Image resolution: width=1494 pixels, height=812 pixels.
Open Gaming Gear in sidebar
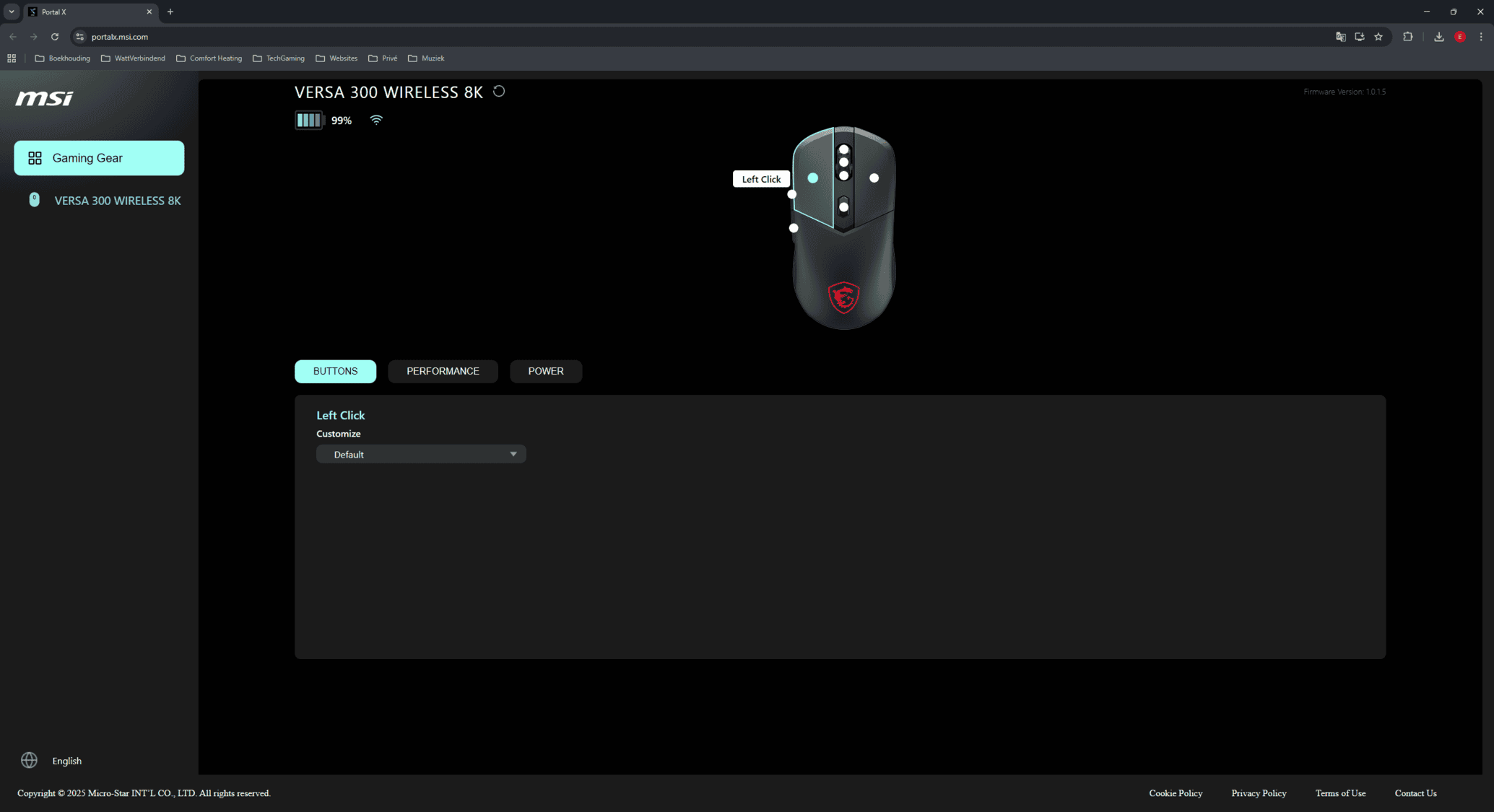click(99, 158)
